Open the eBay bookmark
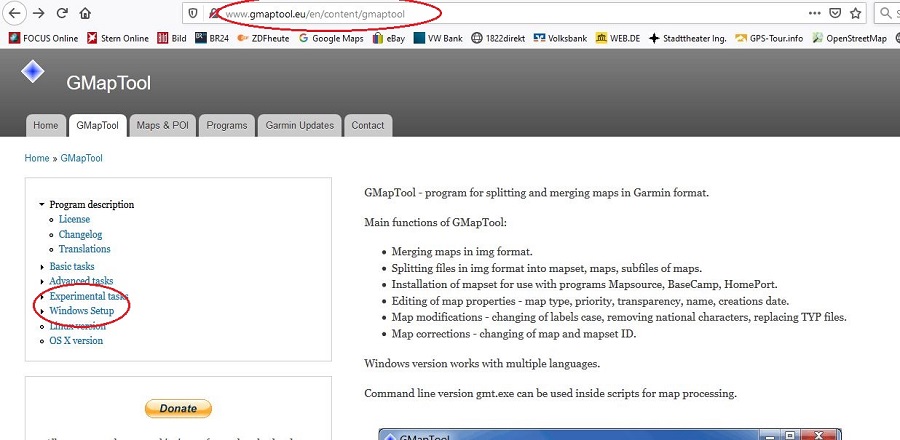900x440 pixels. coord(390,39)
